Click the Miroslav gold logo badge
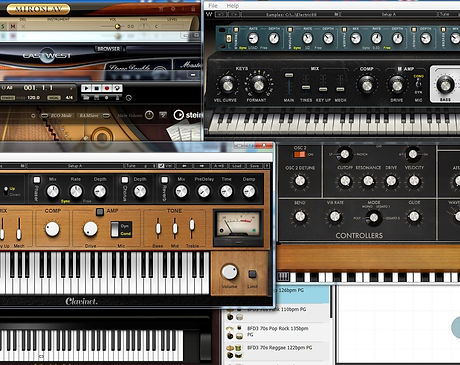The image size is (460, 365). coord(38,9)
